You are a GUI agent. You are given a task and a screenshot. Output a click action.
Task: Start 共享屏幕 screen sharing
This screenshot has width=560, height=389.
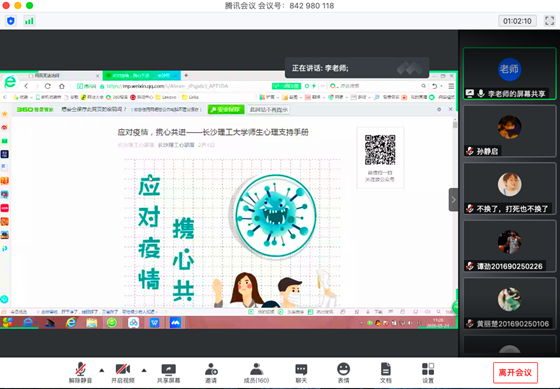pyautogui.click(x=169, y=373)
